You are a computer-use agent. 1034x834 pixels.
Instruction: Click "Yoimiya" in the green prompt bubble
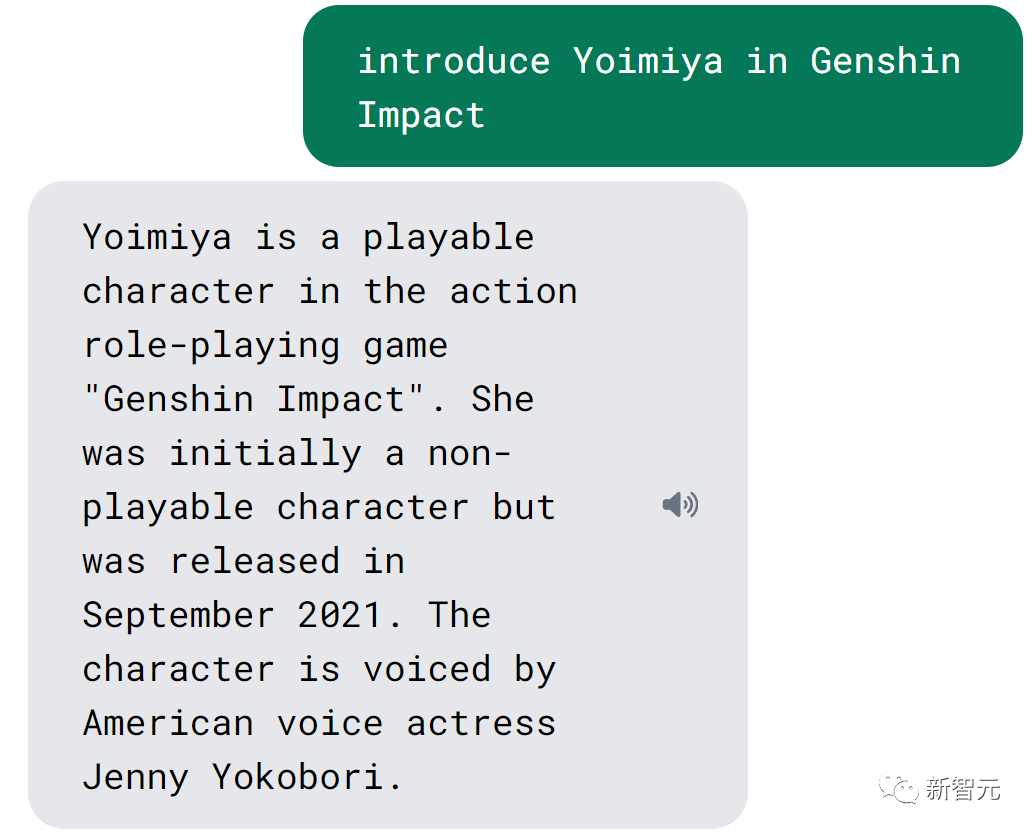click(x=647, y=62)
